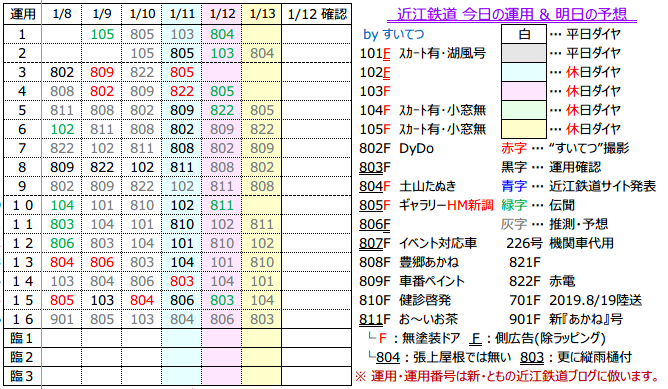This screenshot has width=668, height=389.
Task: Click 102 in row 8 under 1/10
Action: [x=142, y=167]
